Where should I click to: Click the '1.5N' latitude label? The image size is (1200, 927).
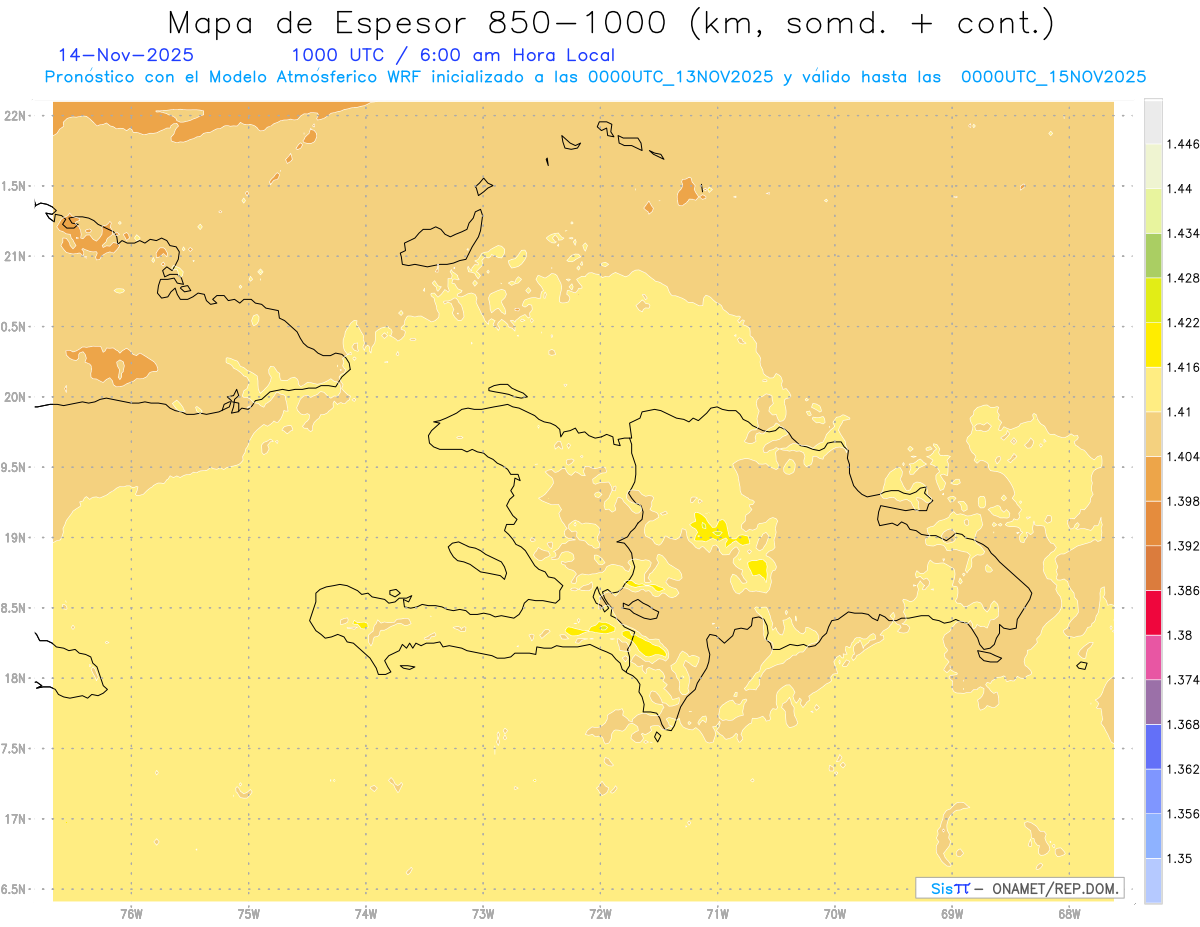pyautogui.click(x=15, y=186)
